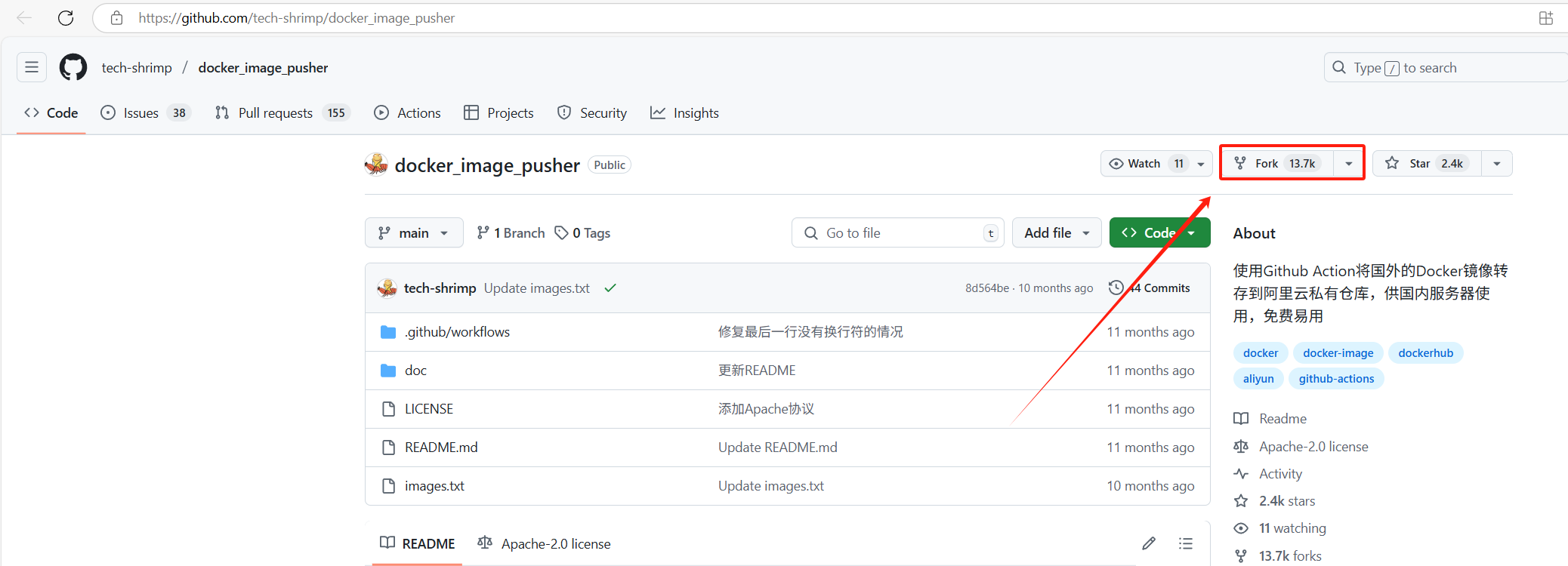1568x566 pixels.
Task: Click the docker-image topic tag
Action: [1338, 353]
